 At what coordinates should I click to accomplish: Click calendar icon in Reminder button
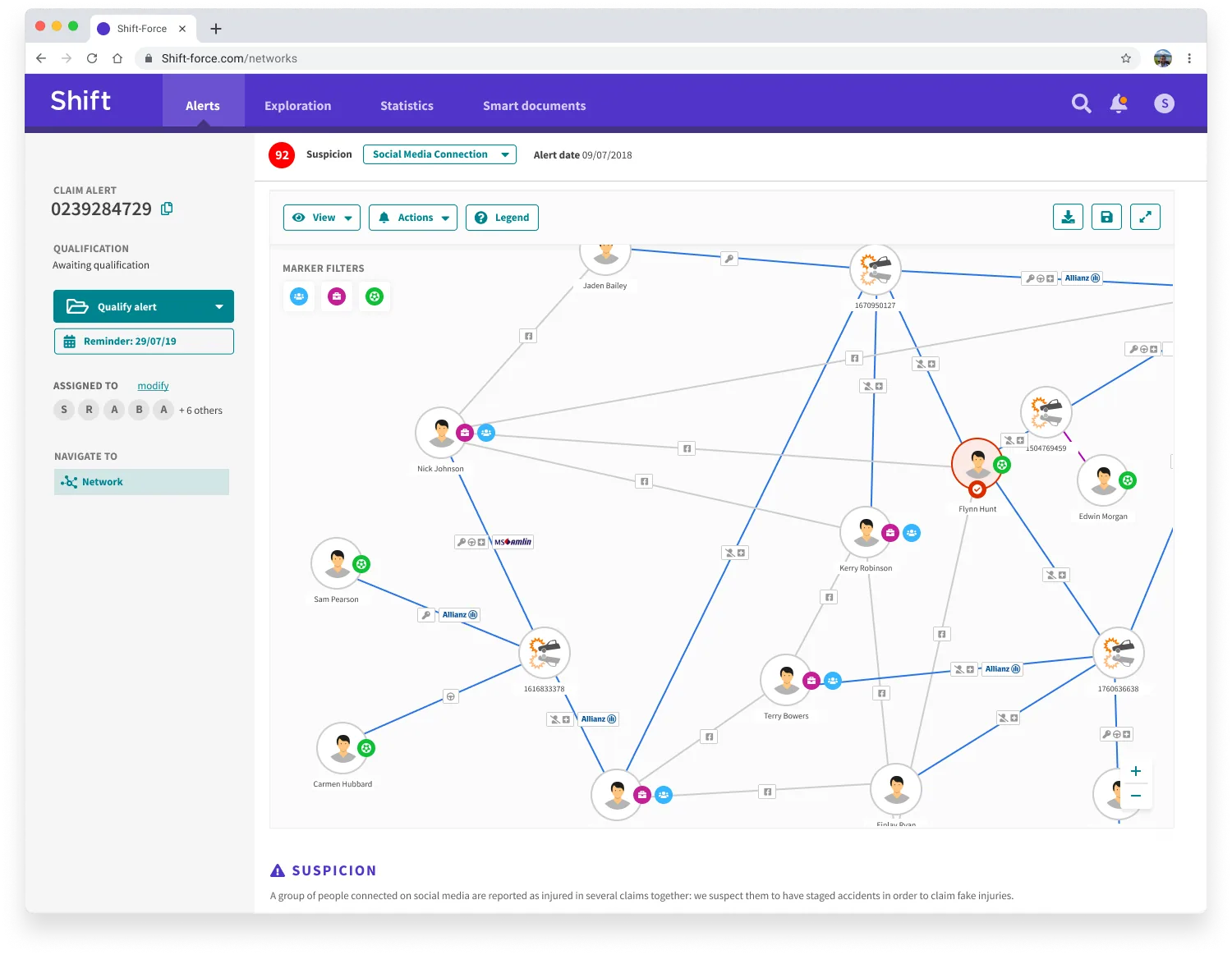(70, 342)
